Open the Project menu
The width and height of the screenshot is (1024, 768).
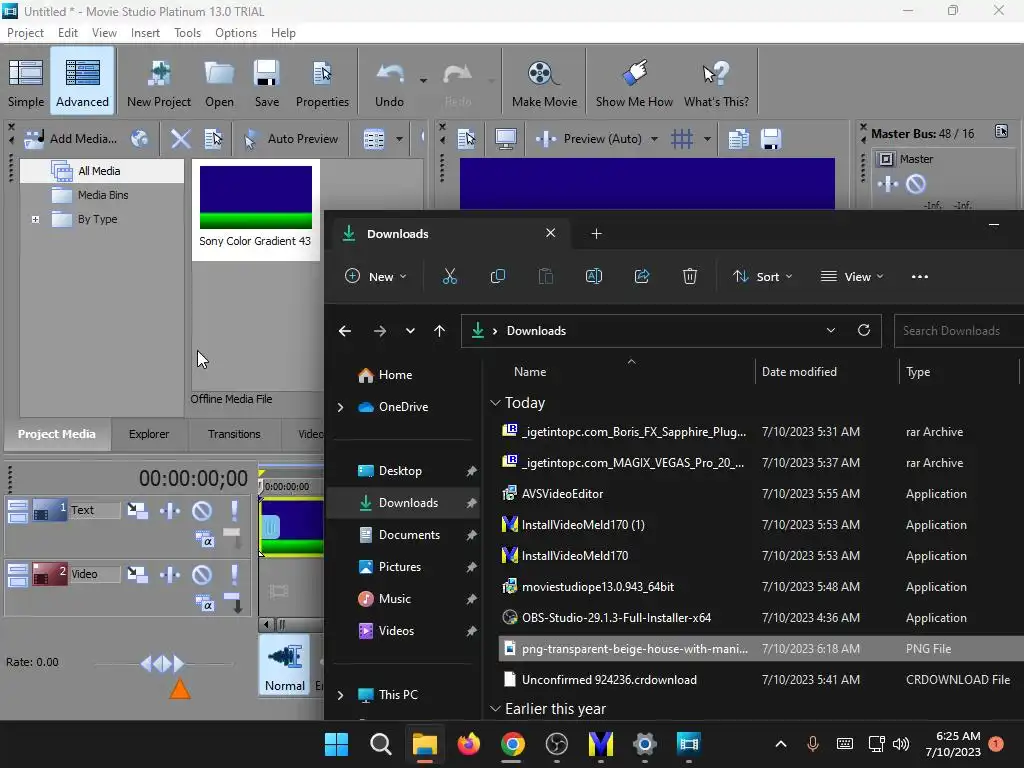(25, 33)
